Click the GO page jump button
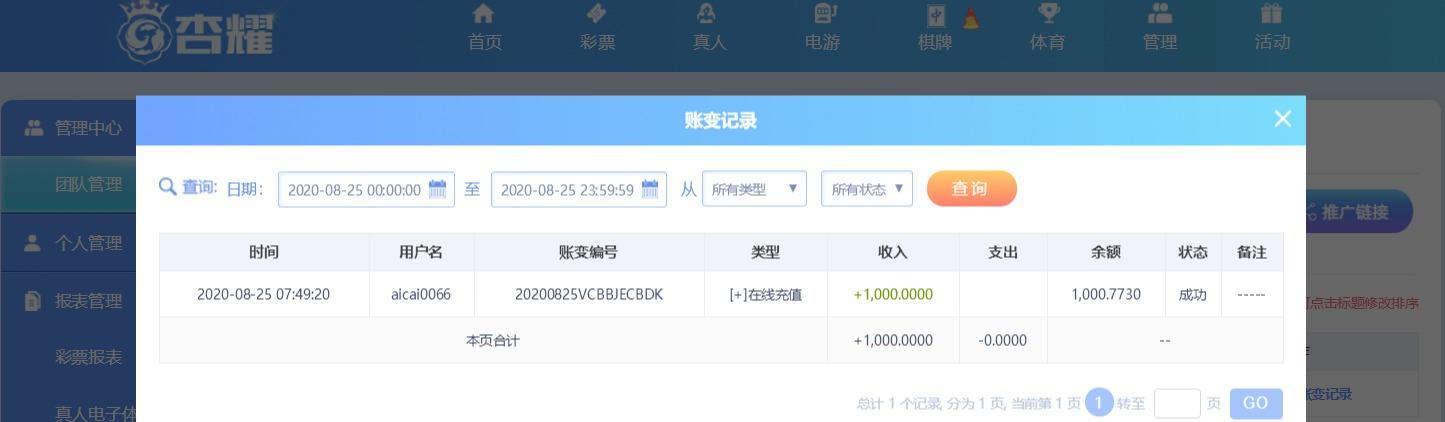The height and width of the screenshot is (422, 1445). pos(1256,403)
